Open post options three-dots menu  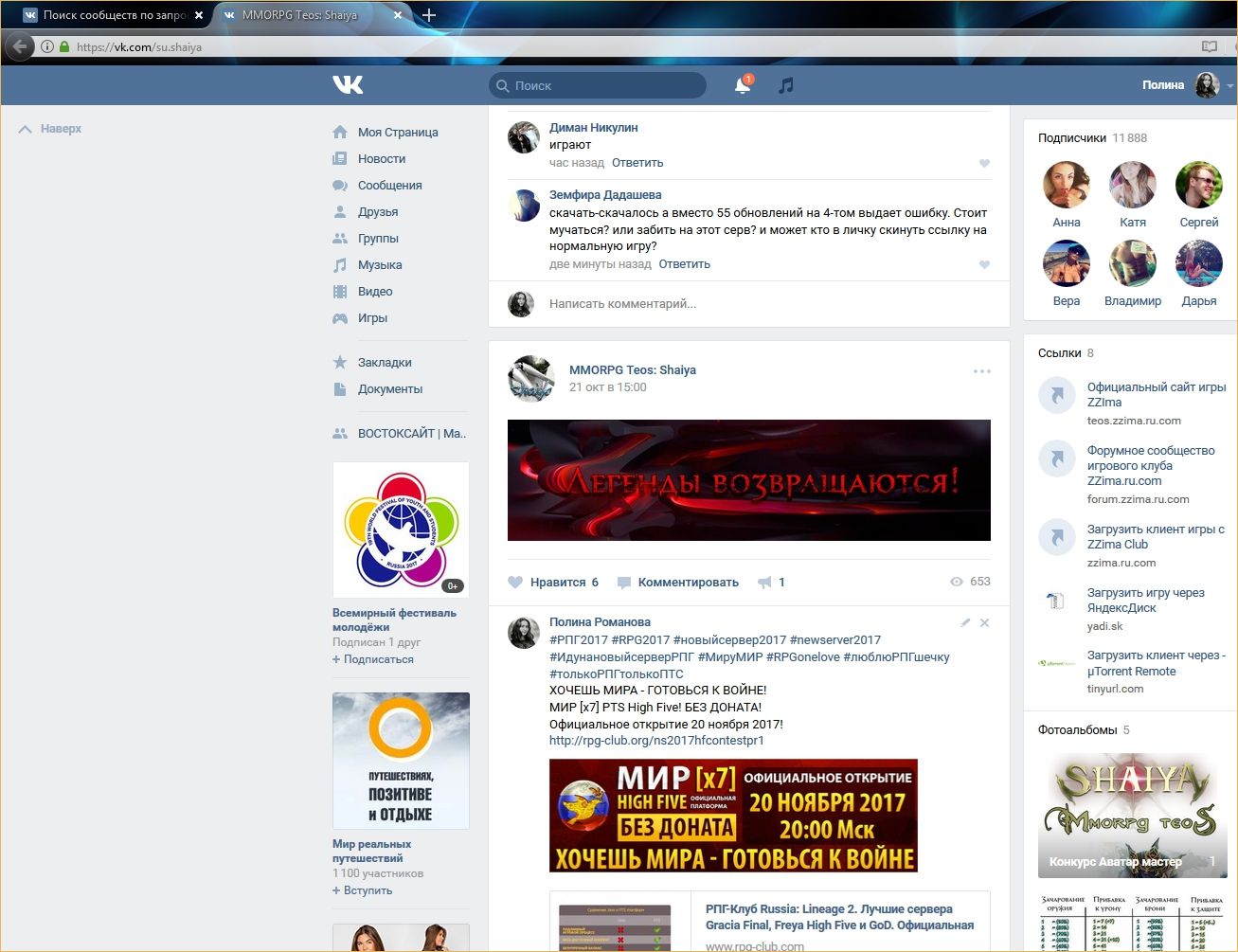(982, 371)
